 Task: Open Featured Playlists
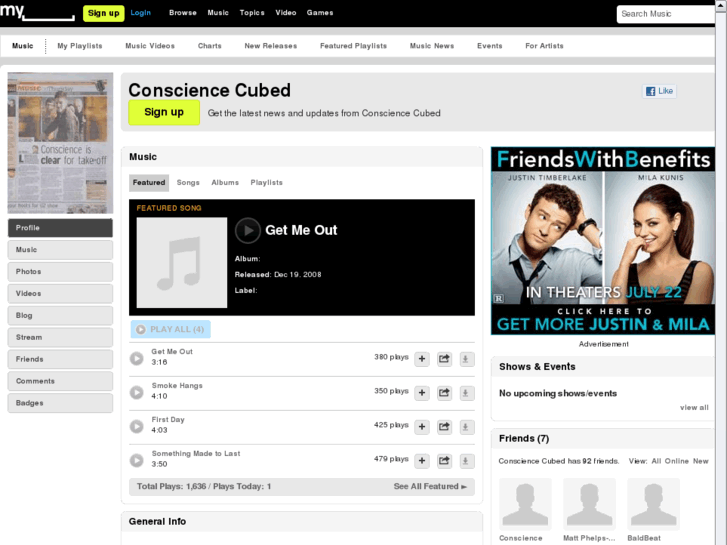pyautogui.click(x=353, y=46)
